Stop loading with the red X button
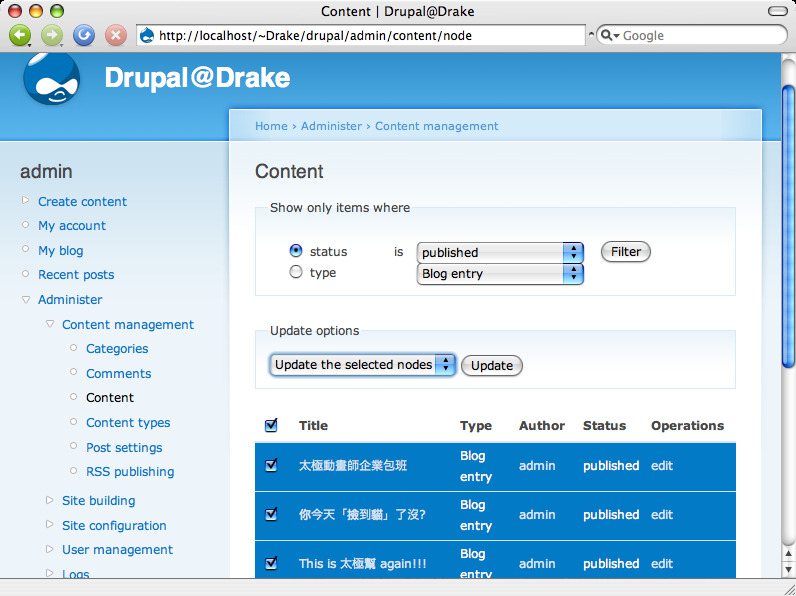Viewport: 796px width, 596px height. (x=116, y=35)
